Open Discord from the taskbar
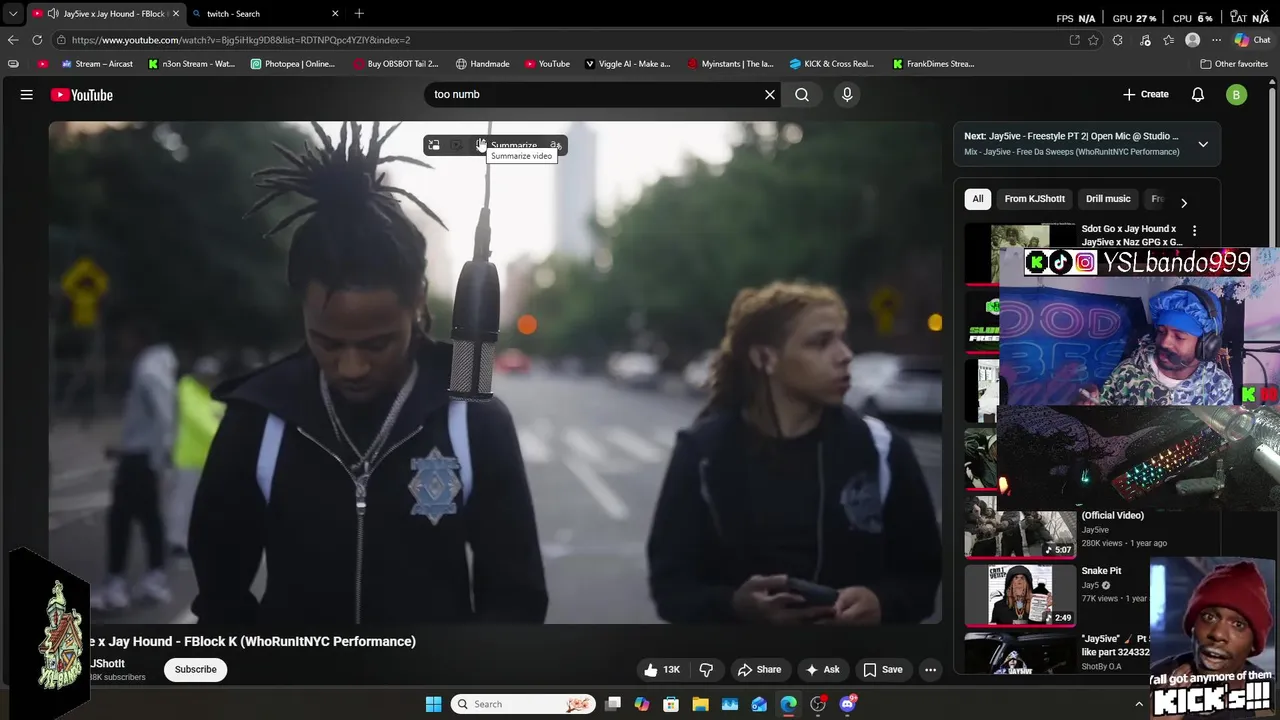 848,704
